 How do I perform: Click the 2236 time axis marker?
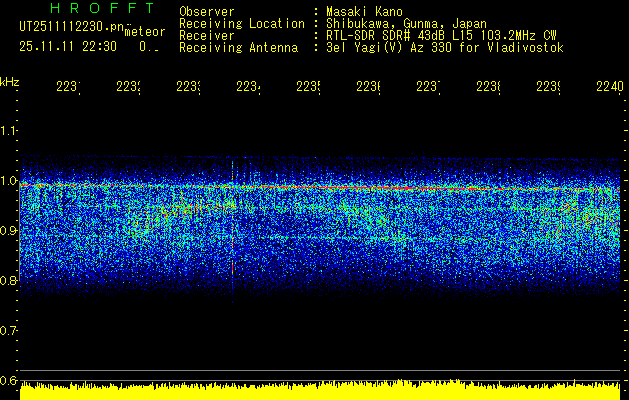click(368, 87)
